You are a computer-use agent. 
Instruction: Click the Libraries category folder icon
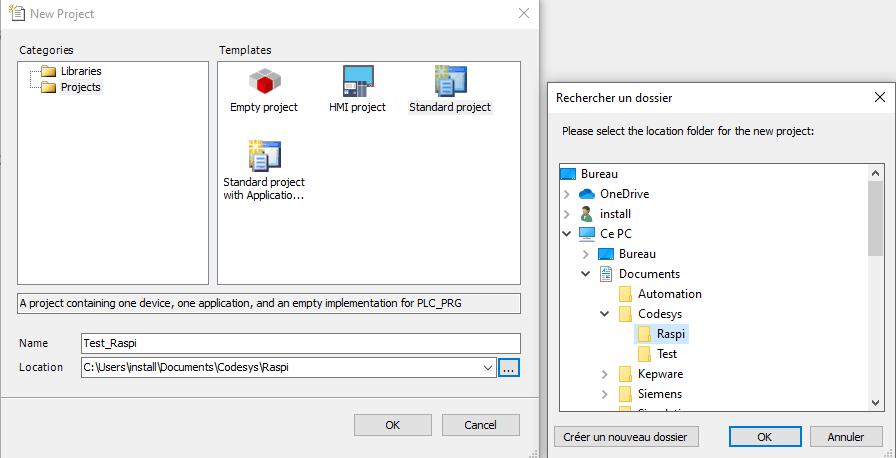tap(49, 71)
